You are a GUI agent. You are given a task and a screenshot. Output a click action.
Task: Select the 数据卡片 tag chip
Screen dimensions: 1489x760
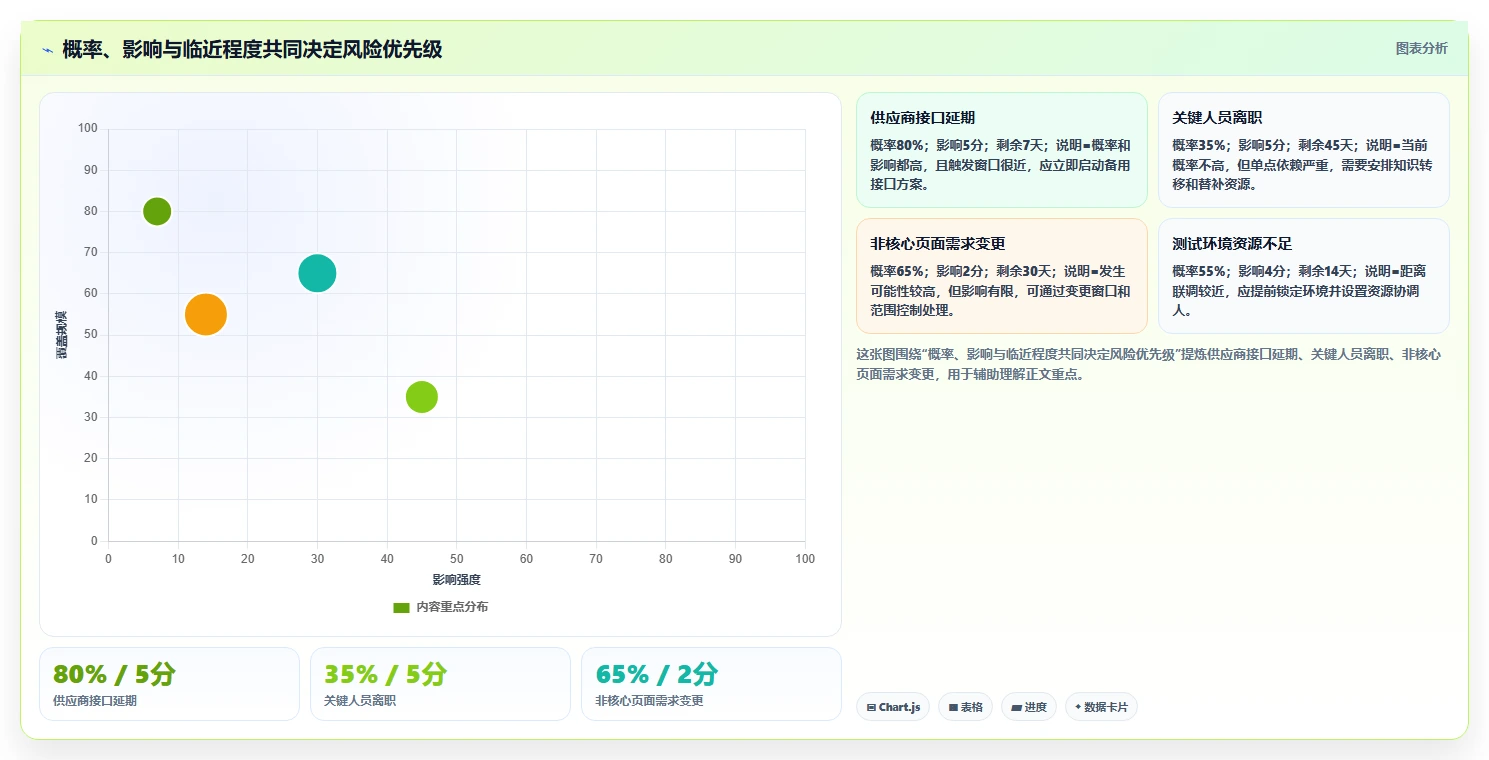(x=1101, y=707)
